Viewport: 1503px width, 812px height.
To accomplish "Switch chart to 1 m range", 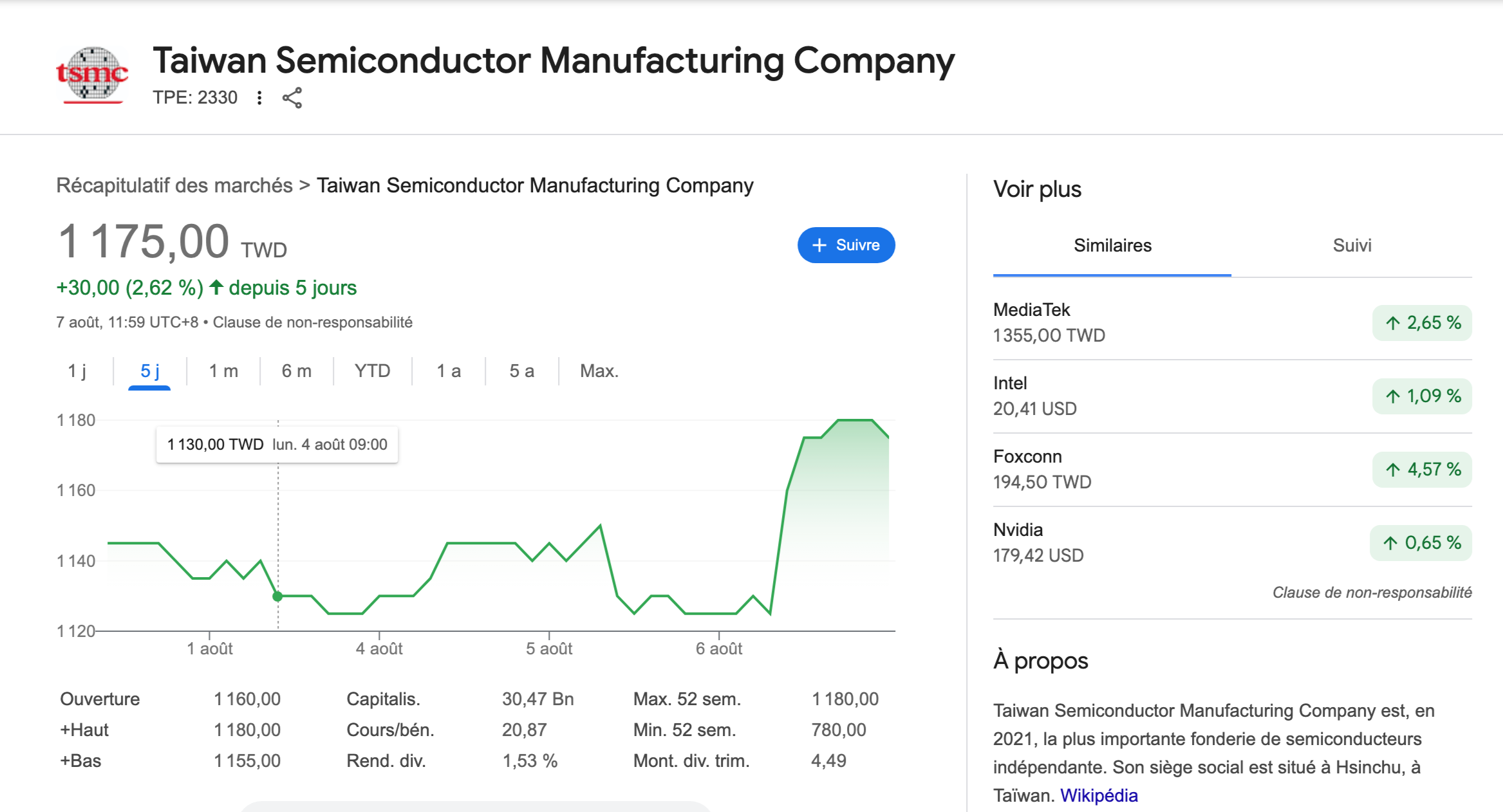I will tap(223, 371).
